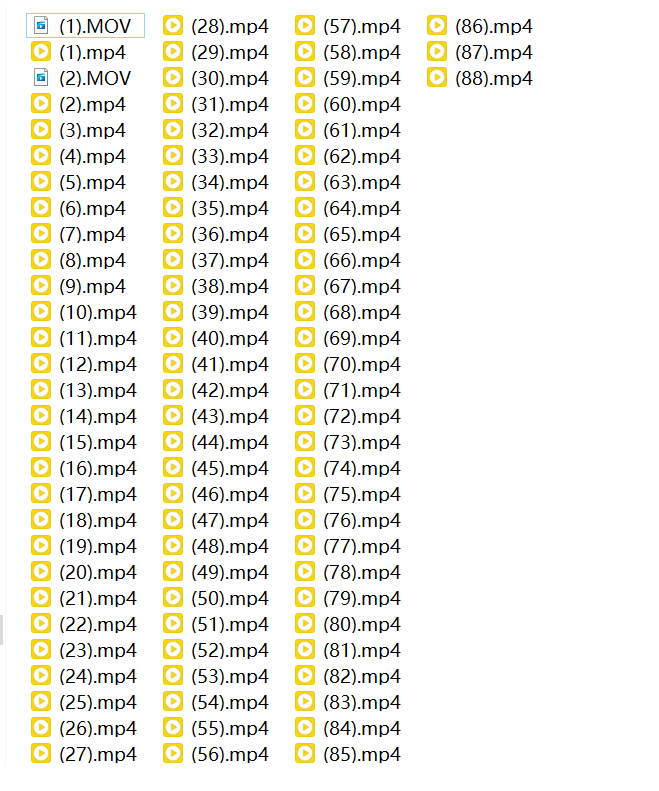Click the (1).MOV file icon

pyautogui.click(x=41, y=26)
